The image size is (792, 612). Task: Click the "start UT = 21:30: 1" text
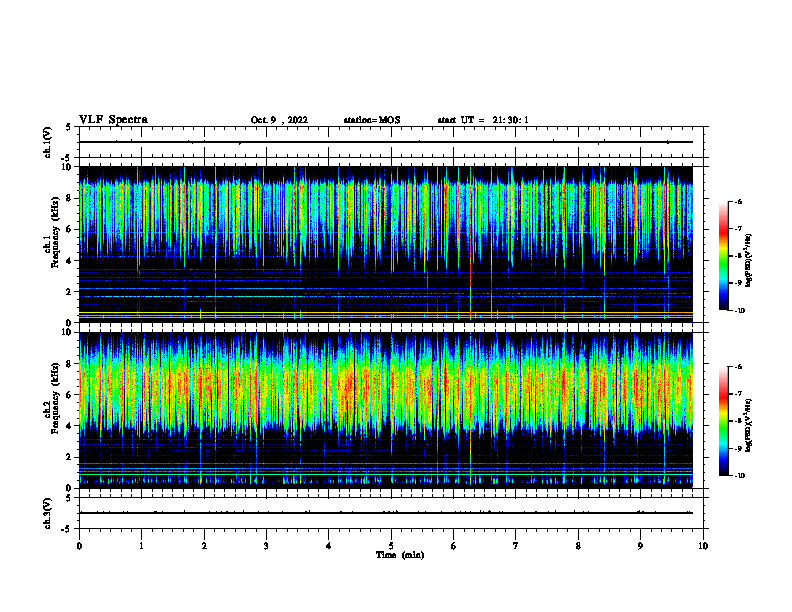click(483, 120)
